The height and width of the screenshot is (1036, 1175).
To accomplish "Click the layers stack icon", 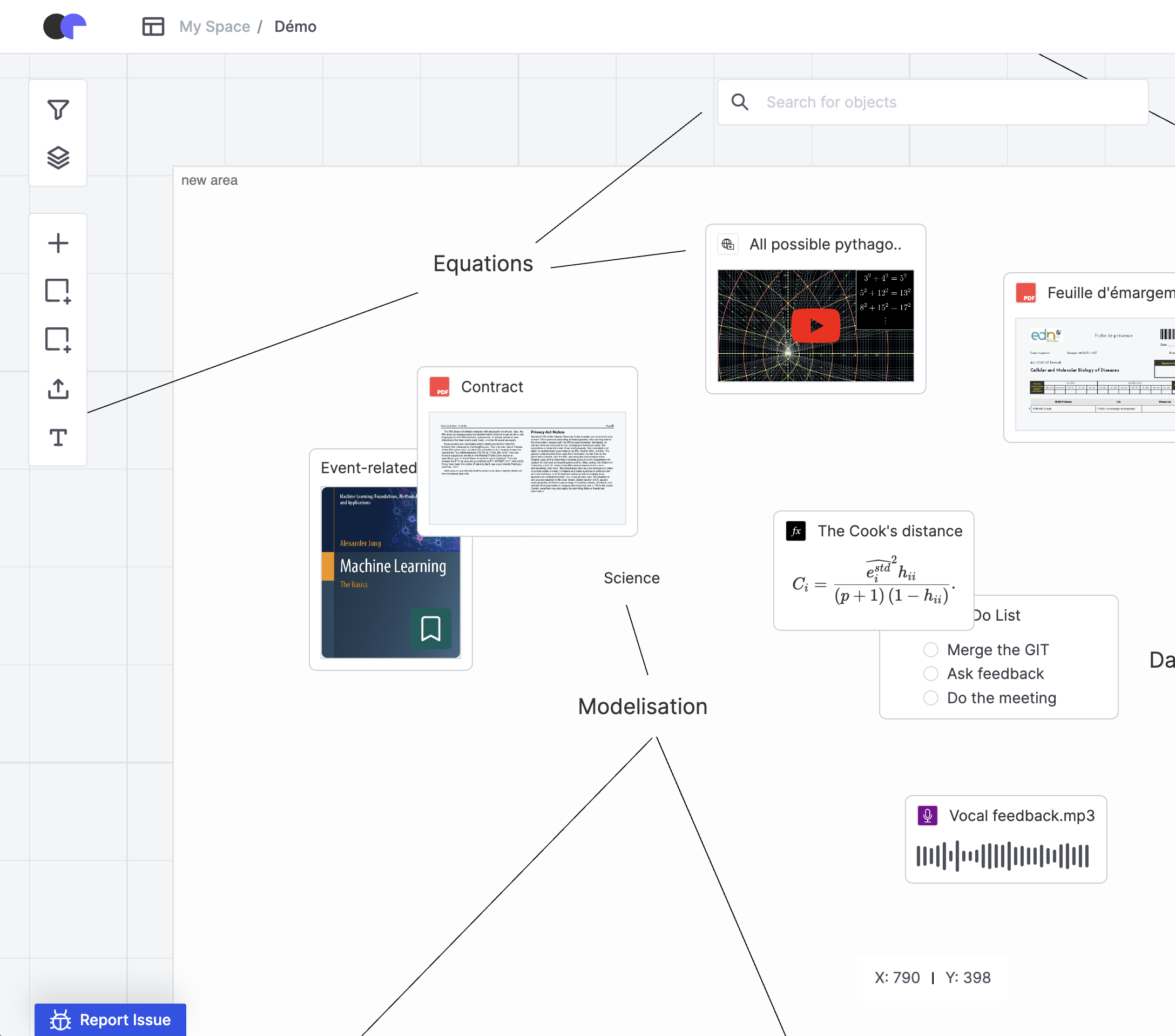I will tap(58, 158).
